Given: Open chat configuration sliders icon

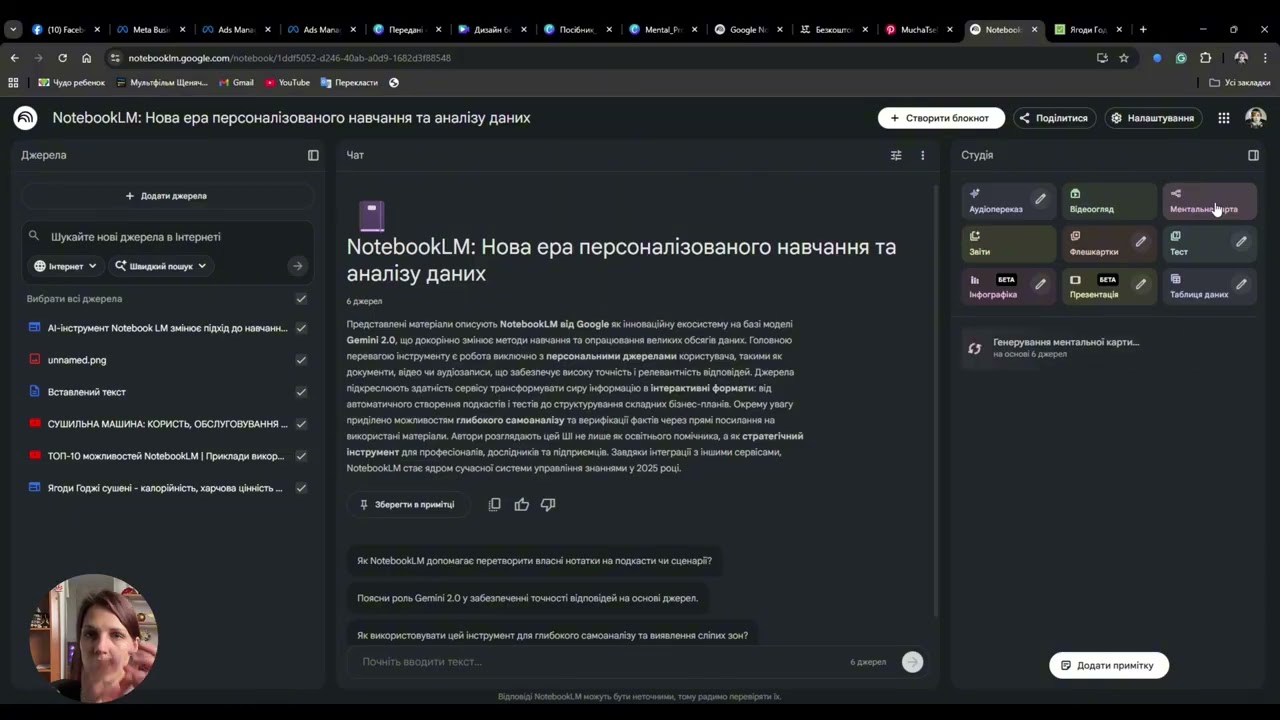Looking at the screenshot, I should 896,155.
